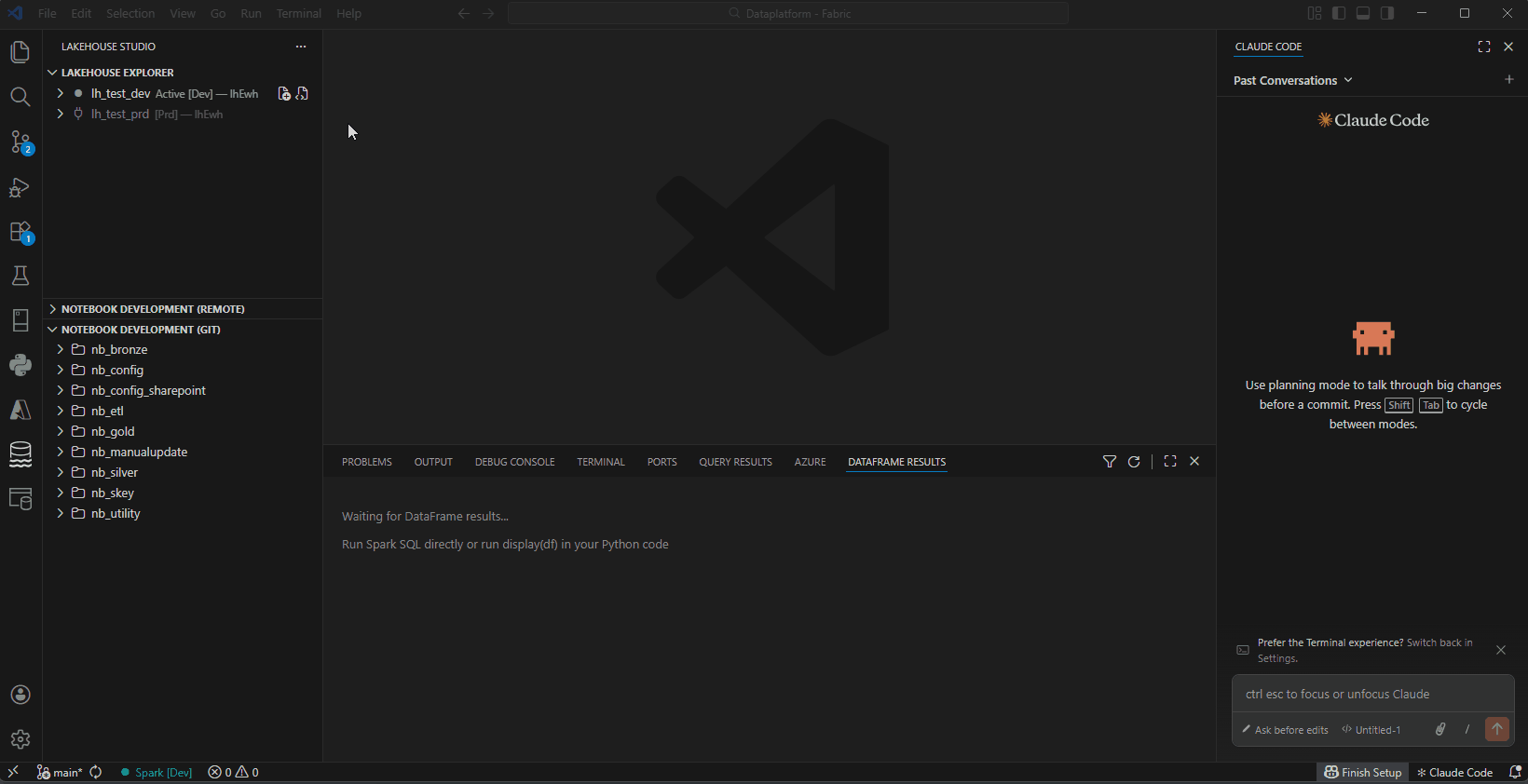Click the slash commands button in Claude input

coord(1467,729)
